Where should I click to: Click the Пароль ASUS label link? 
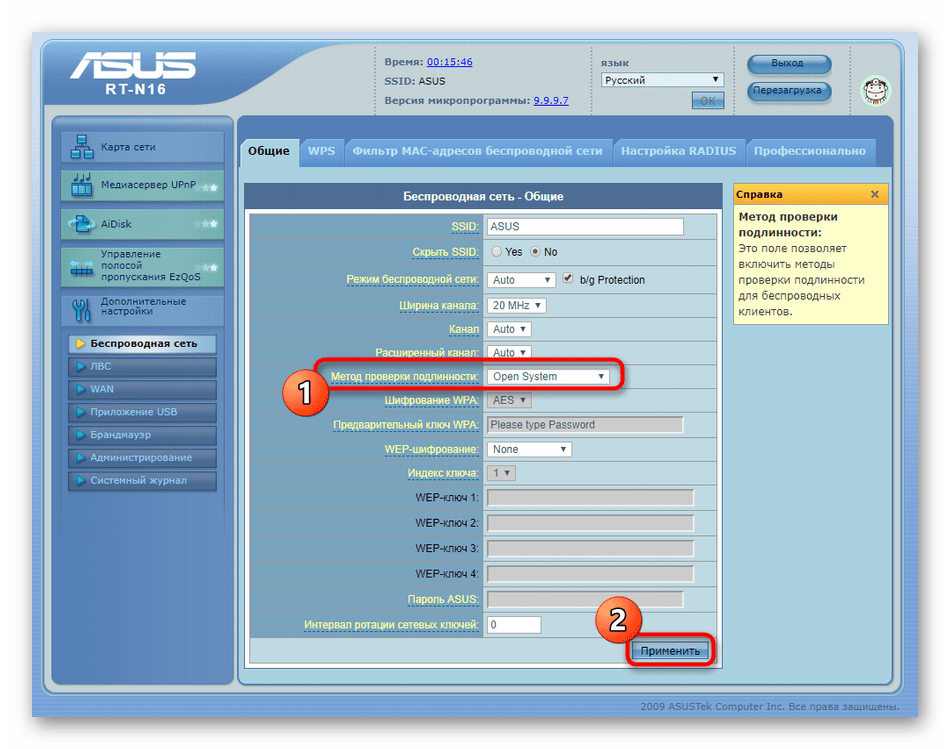click(443, 599)
